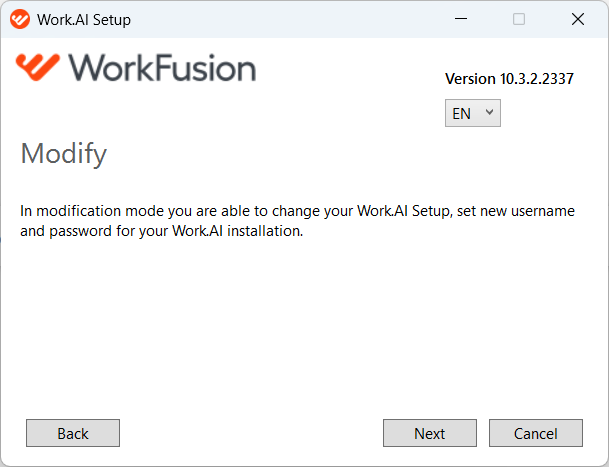Click the 'and password for your Work.AI installation' line
The image size is (609, 467).
(162, 231)
